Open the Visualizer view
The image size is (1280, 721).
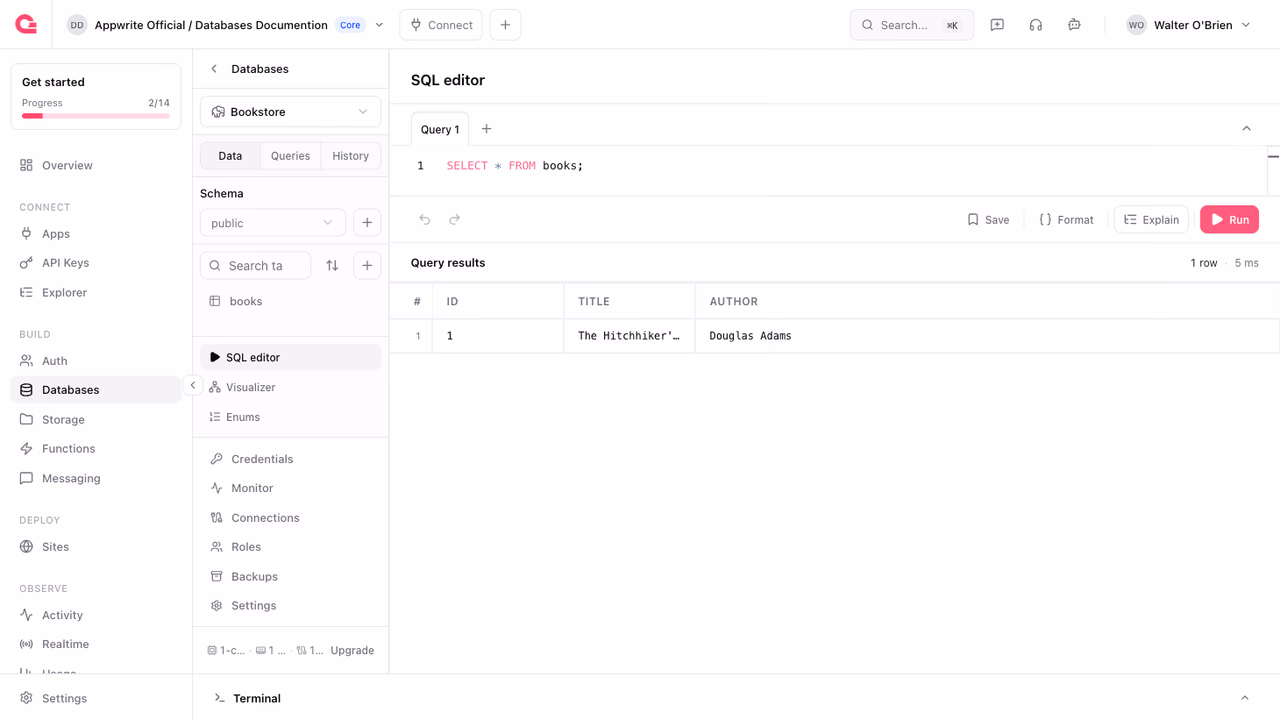(x=290, y=387)
